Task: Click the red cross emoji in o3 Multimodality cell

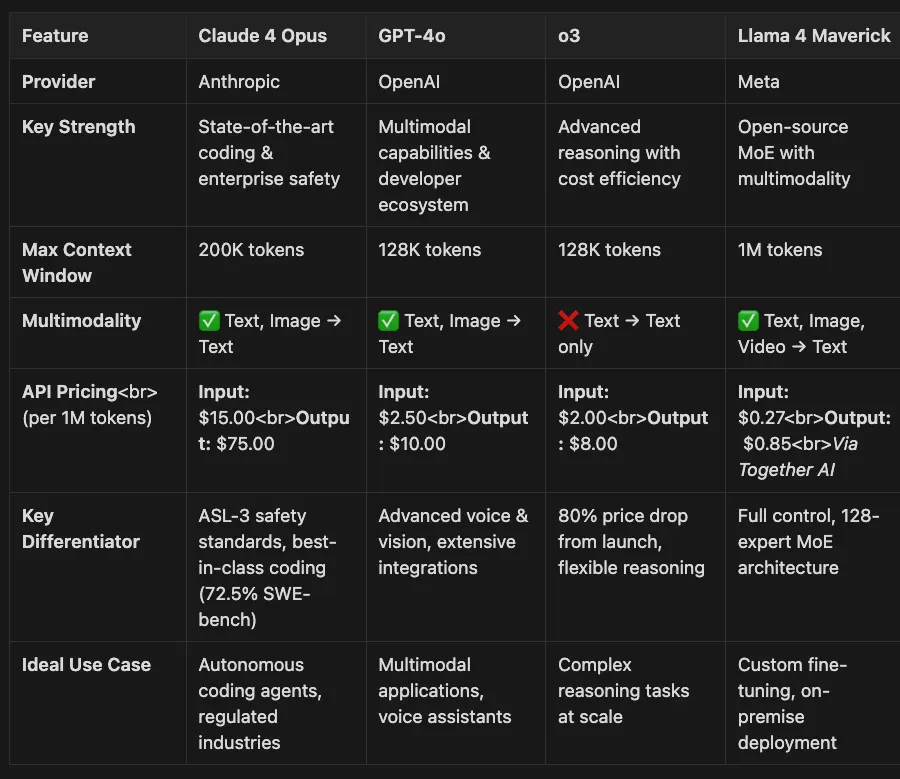Action: click(x=568, y=320)
